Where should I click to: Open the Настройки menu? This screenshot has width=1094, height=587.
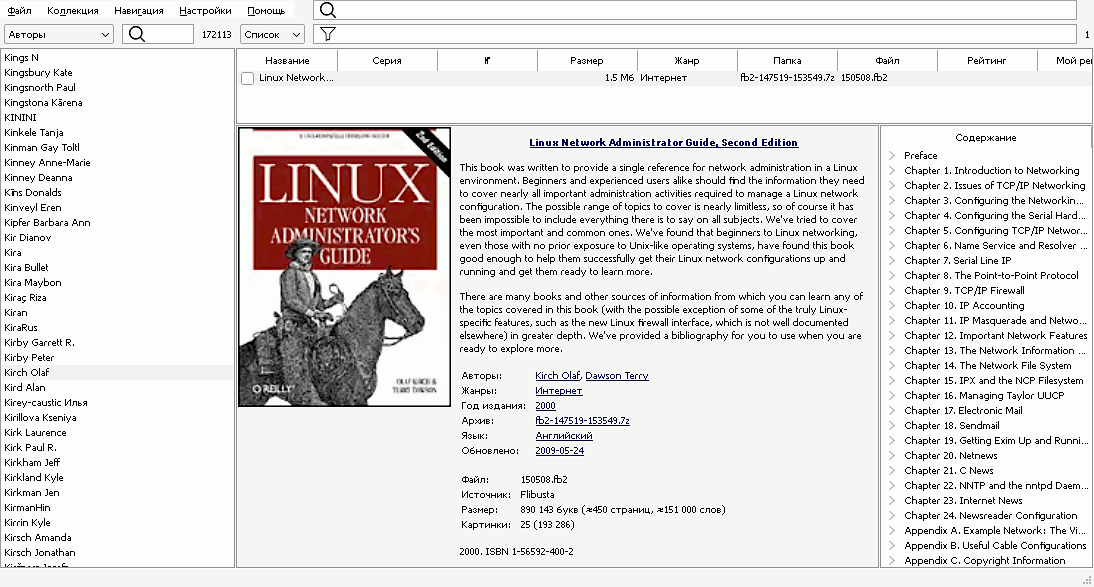(x=205, y=10)
